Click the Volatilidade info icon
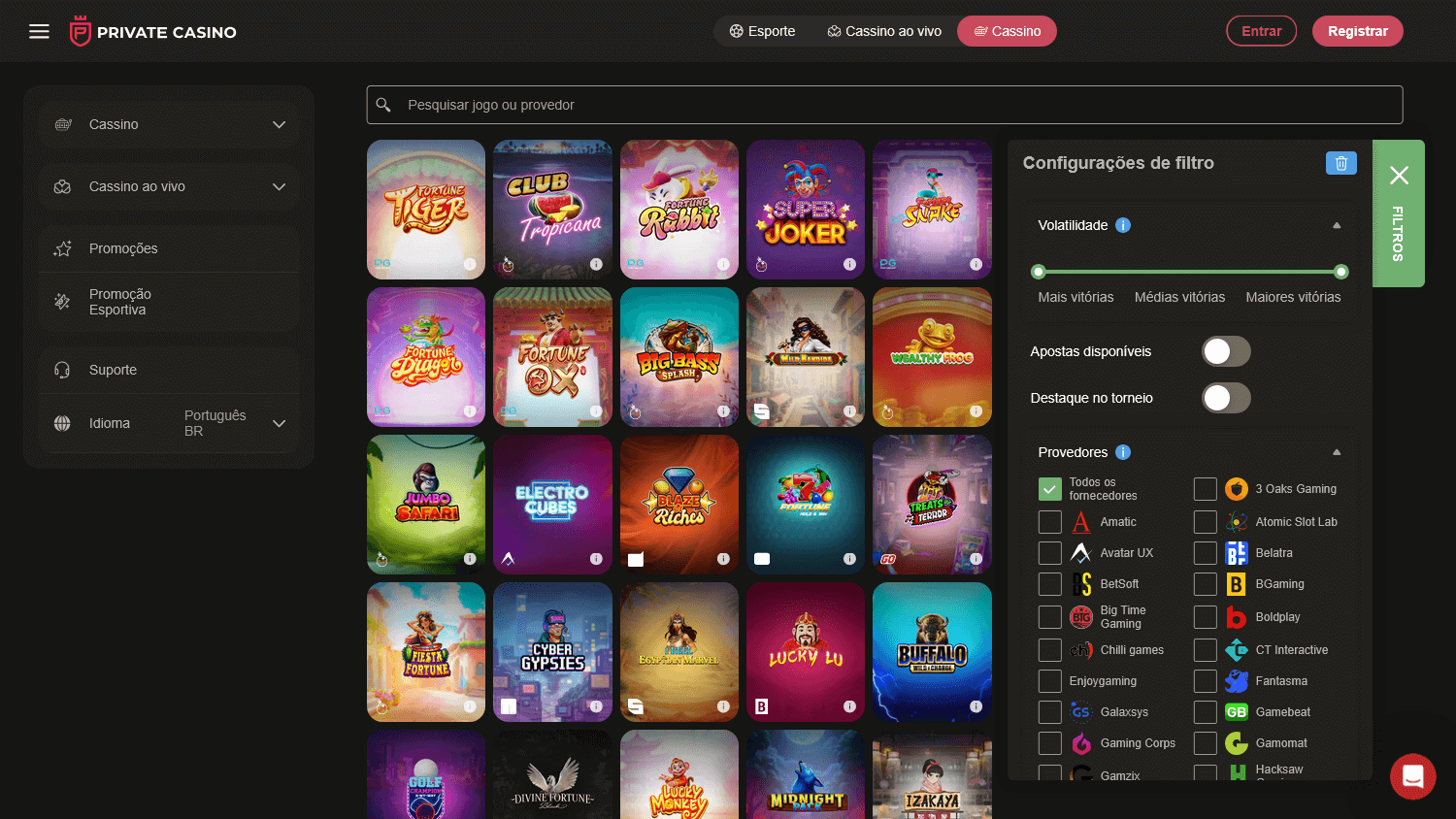This screenshot has width=1456, height=819. [1123, 225]
